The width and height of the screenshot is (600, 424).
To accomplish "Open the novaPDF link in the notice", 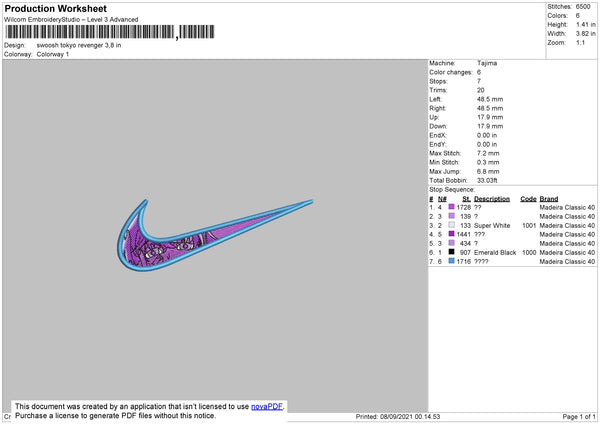I will [x=267, y=406].
